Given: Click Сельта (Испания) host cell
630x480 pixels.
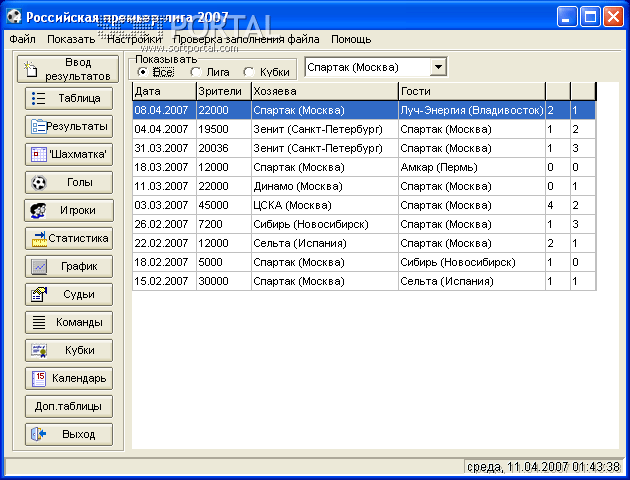Looking at the screenshot, I should tap(325, 243).
